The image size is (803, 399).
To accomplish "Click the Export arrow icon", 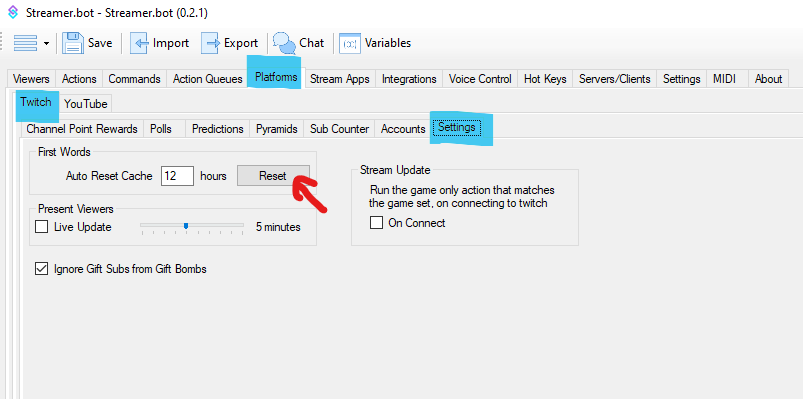I will coord(210,43).
